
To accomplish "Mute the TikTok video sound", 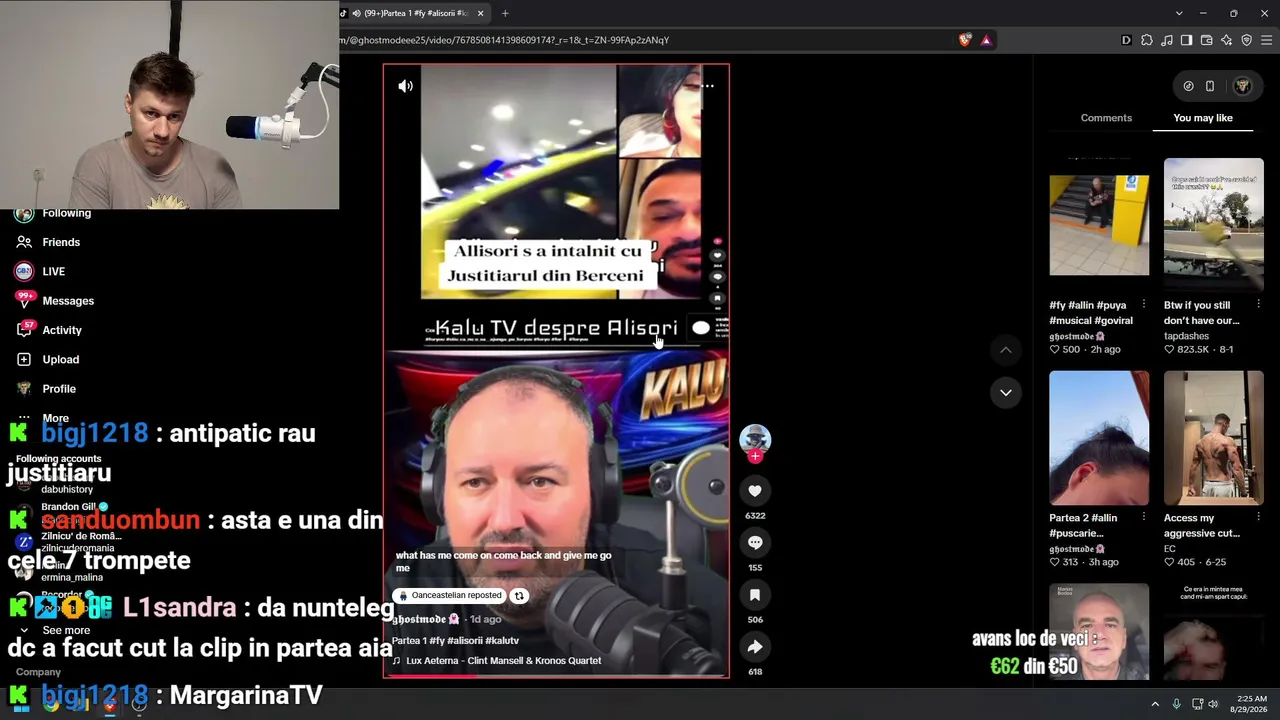I will 405,86.
